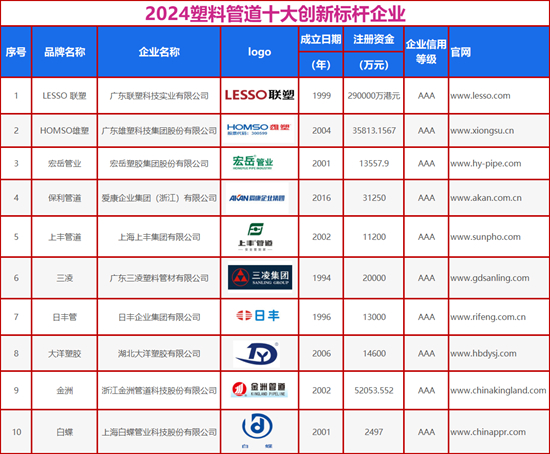Open the www.lesso.com website link
This screenshot has width=550, height=454.
[x=480, y=96]
